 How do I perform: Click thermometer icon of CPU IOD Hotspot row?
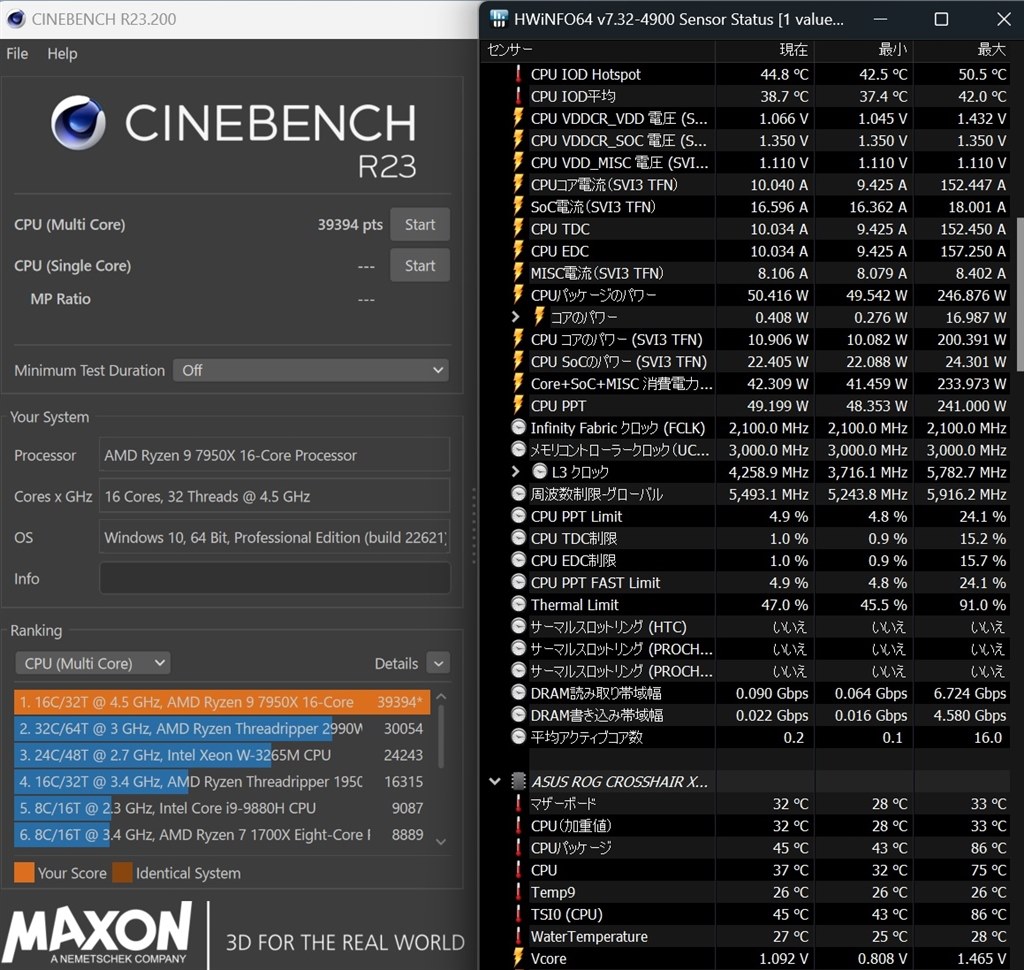tap(519, 74)
